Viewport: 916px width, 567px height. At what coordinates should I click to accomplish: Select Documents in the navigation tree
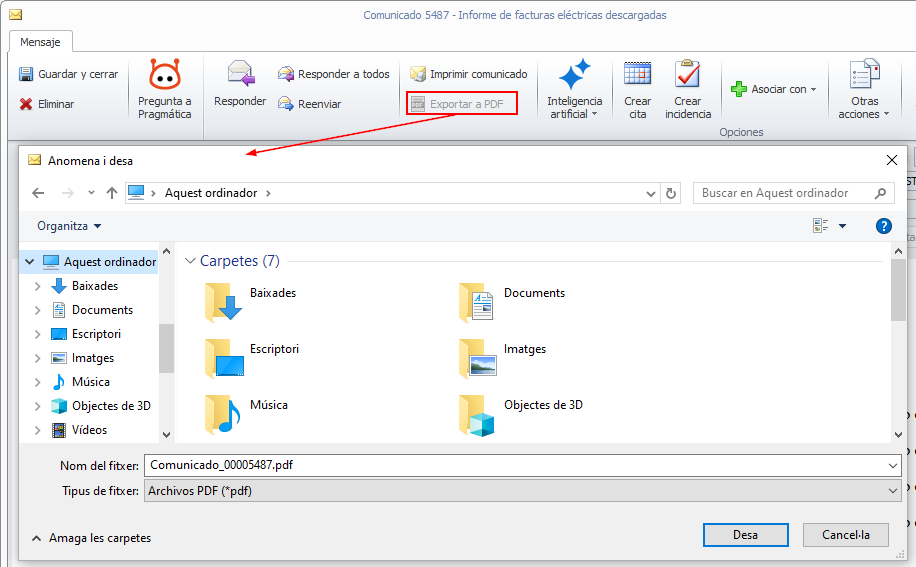[x=102, y=310]
